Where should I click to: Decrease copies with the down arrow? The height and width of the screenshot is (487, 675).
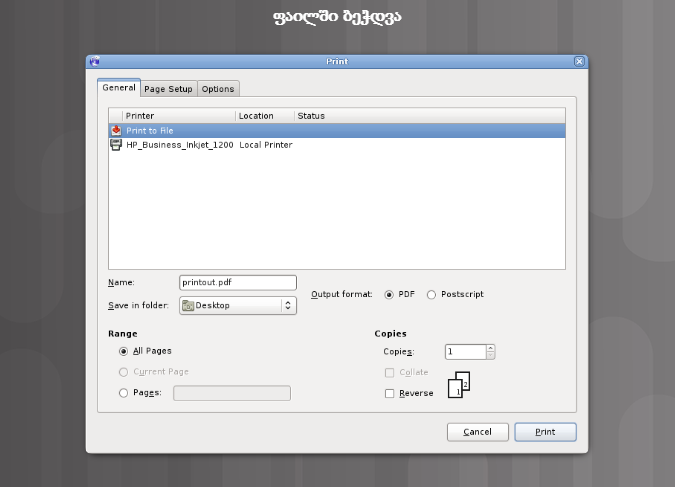coord(491,355)
